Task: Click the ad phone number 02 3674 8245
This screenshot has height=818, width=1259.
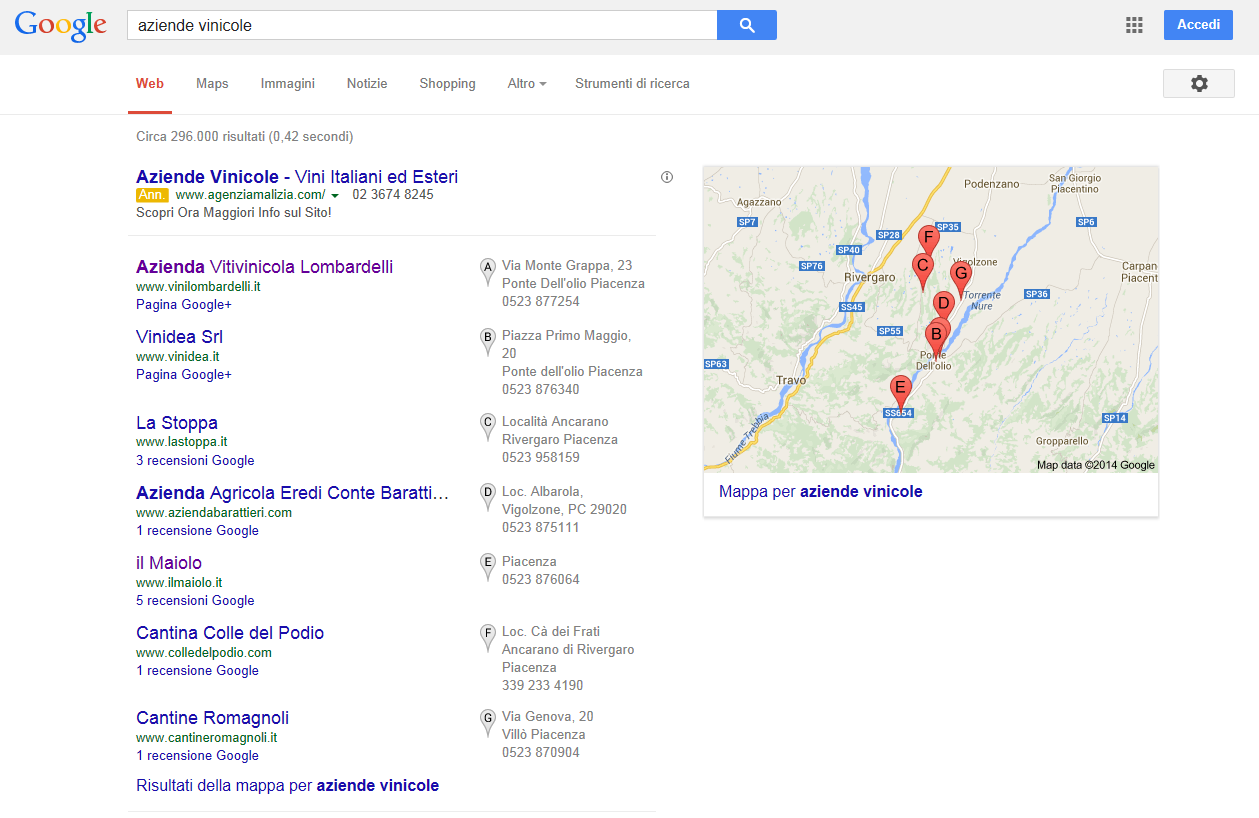Action: 393,195
